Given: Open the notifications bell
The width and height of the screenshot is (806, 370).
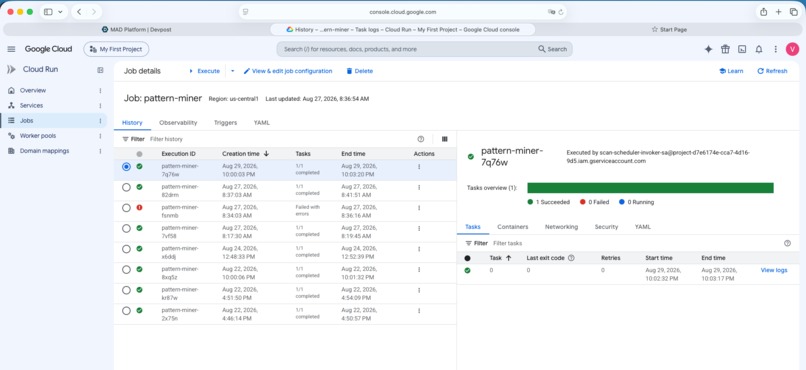Looking at the screenshot, I should tap(759, 49).
